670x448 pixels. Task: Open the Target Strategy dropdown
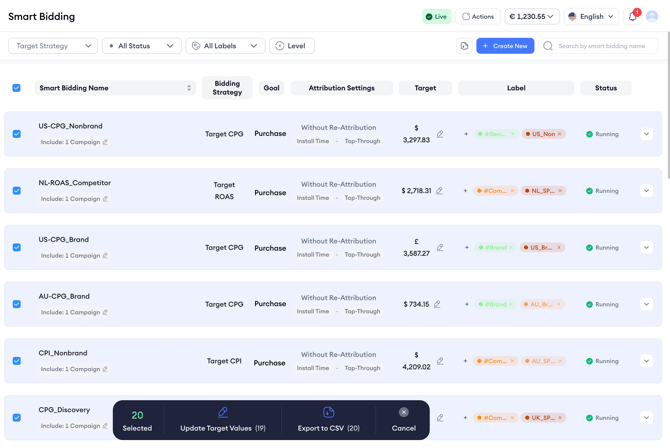[x=53, y=46]
